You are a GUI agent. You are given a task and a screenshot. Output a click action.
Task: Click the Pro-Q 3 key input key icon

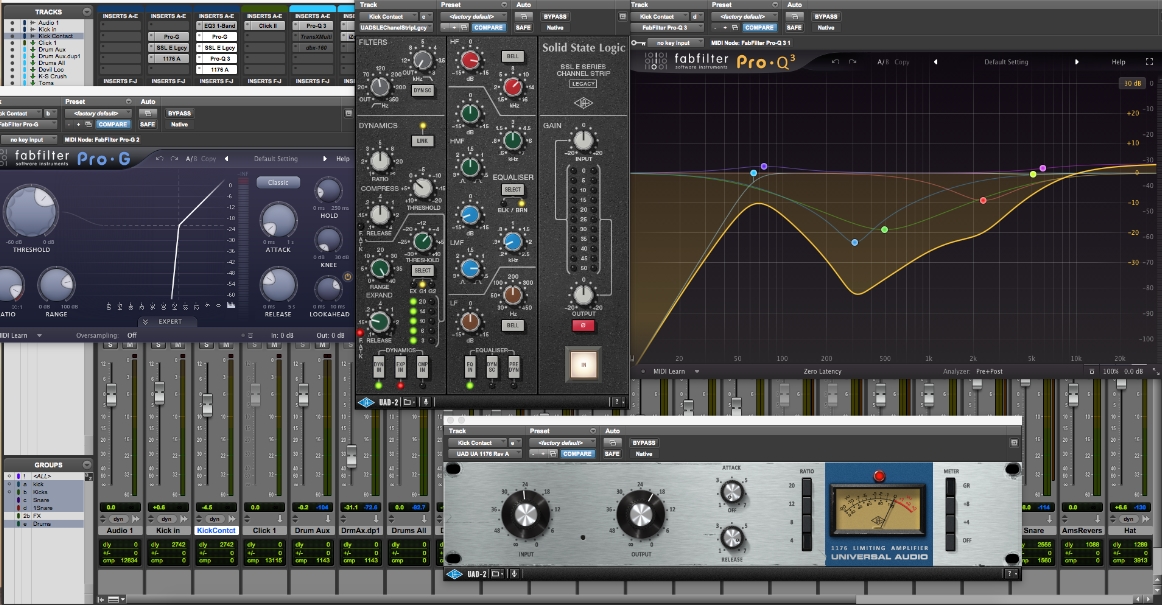[x=637, y=43]
